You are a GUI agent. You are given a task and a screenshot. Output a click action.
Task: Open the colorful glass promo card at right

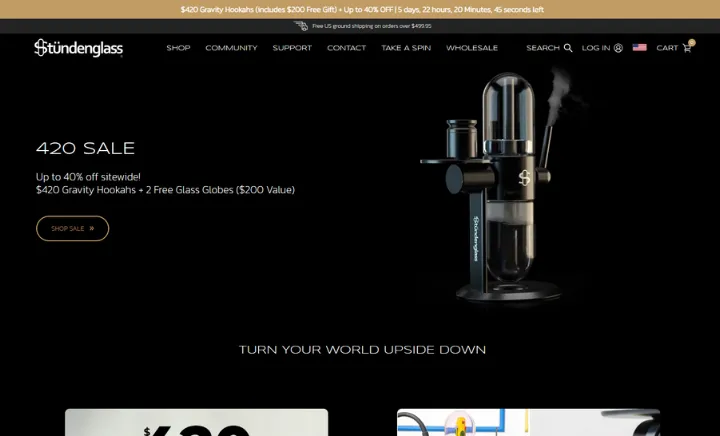pos(529,422)
